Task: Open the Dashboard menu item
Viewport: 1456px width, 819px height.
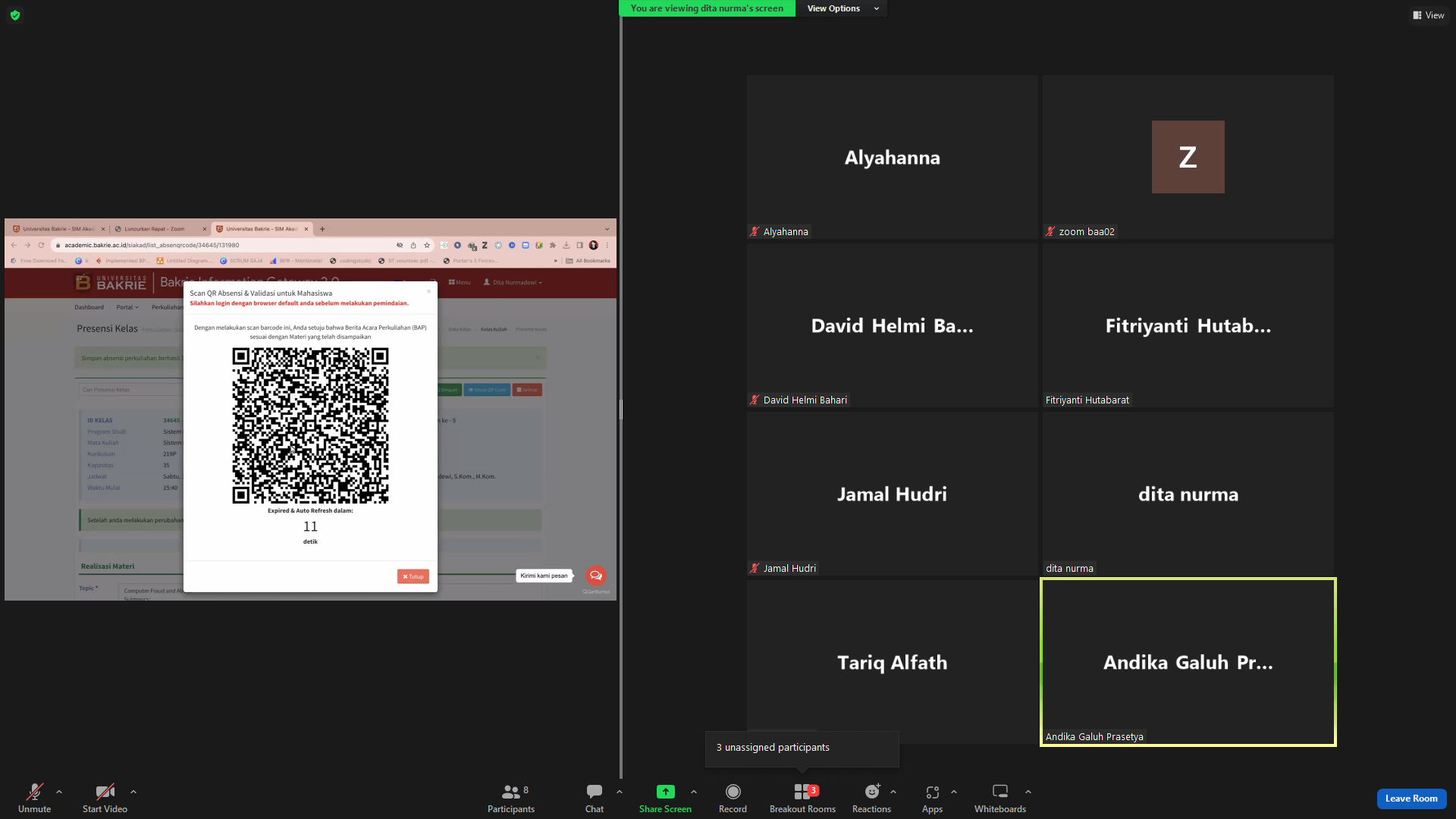Action: pyautogui.click(x=89, y=307)
